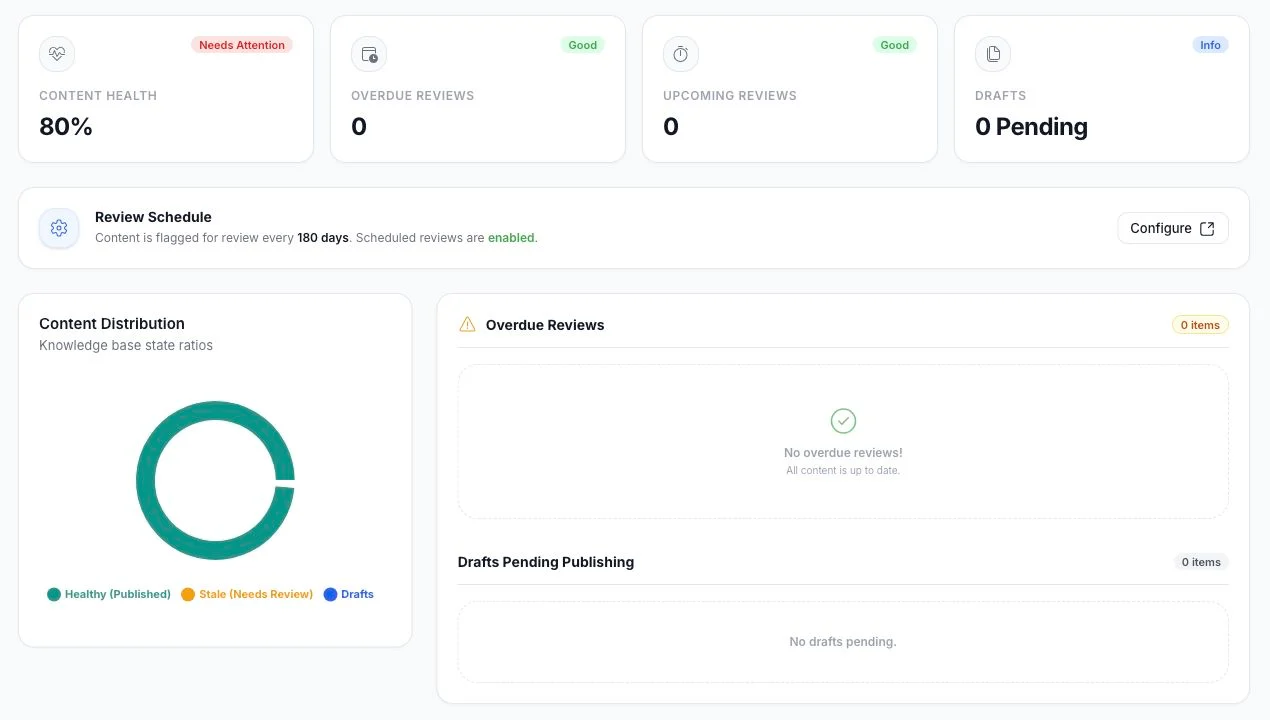Click the Drafts Pending Publishing heading

pyautogui.click(x=546, y=562)
